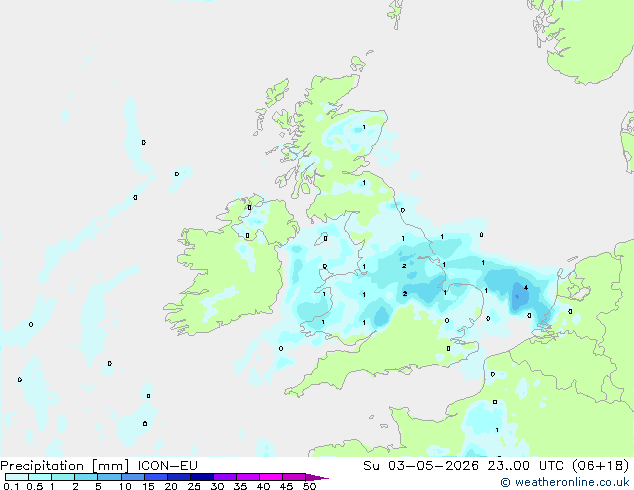
Task: Click the '23..00 UTC' time text
Action: tap(526, 466)
